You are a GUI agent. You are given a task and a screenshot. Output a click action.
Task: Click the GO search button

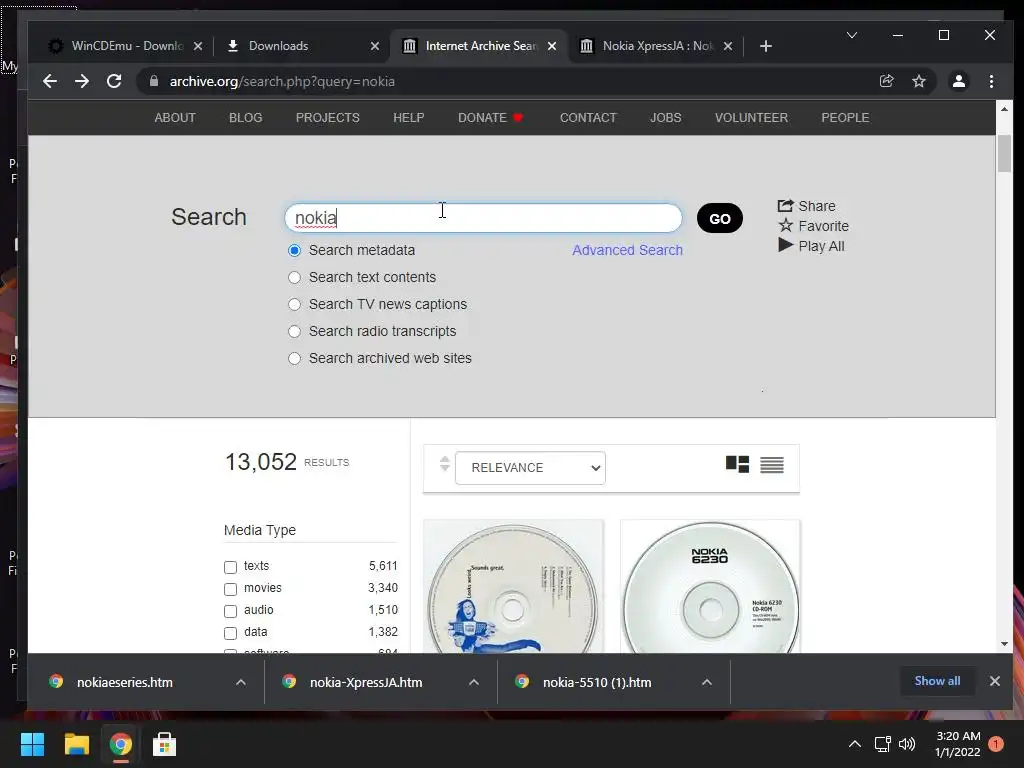coord(720,218)
